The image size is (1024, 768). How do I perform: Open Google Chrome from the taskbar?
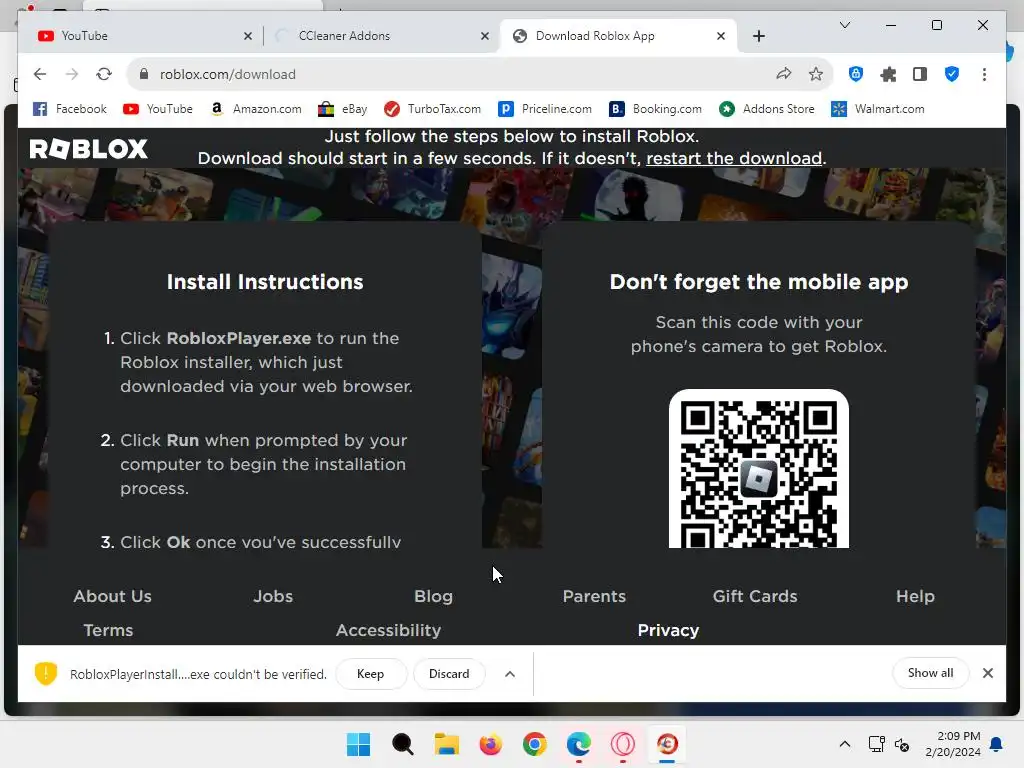(x=534, y=744)
